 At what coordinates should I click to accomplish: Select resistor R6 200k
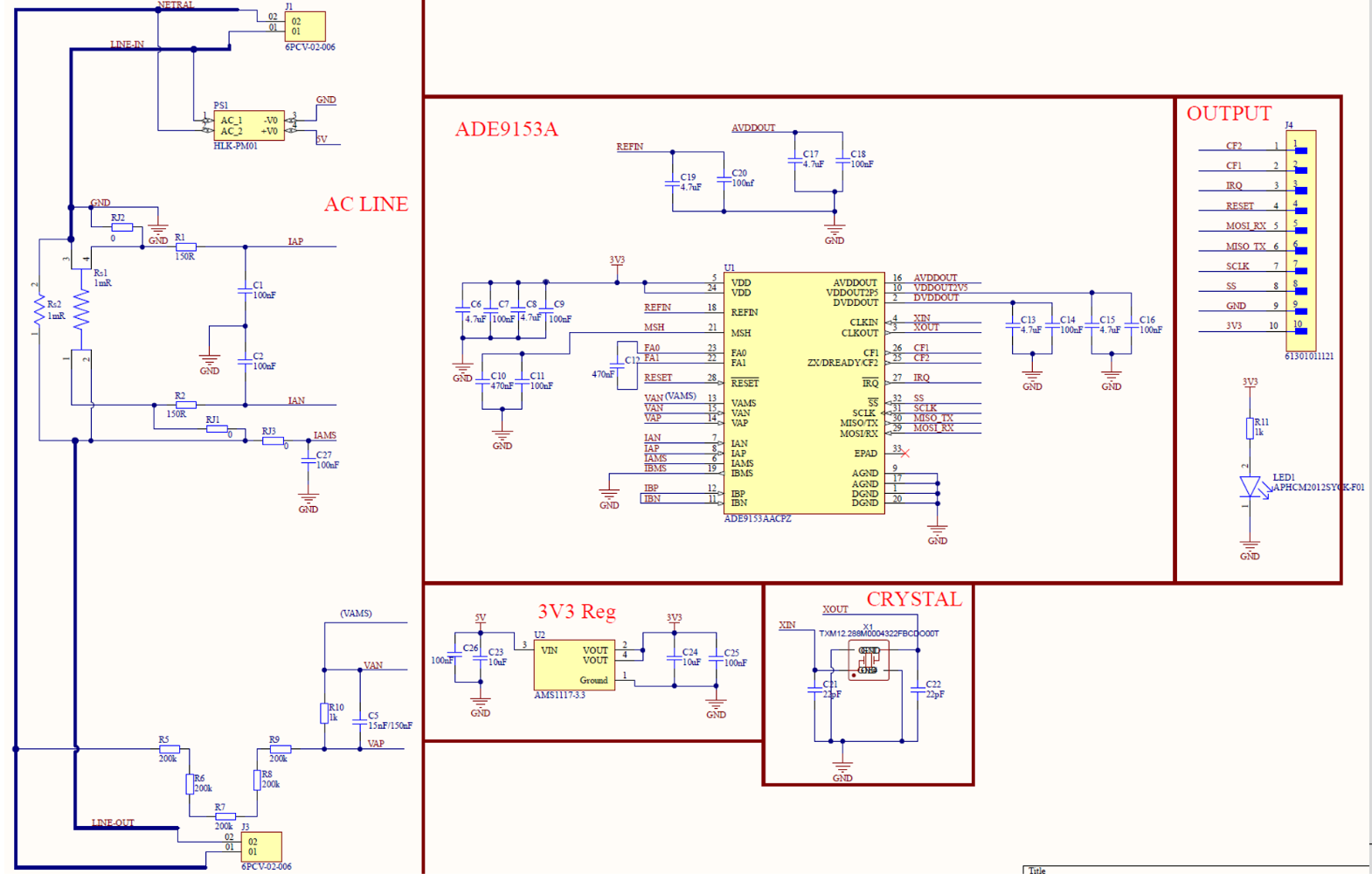(190, 784)
